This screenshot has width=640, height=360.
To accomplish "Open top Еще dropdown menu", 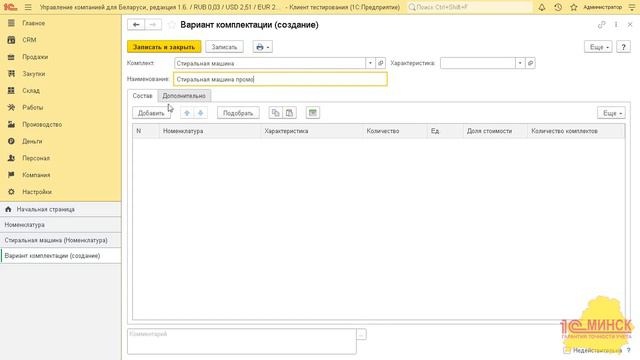I will [x=598, y=47].
